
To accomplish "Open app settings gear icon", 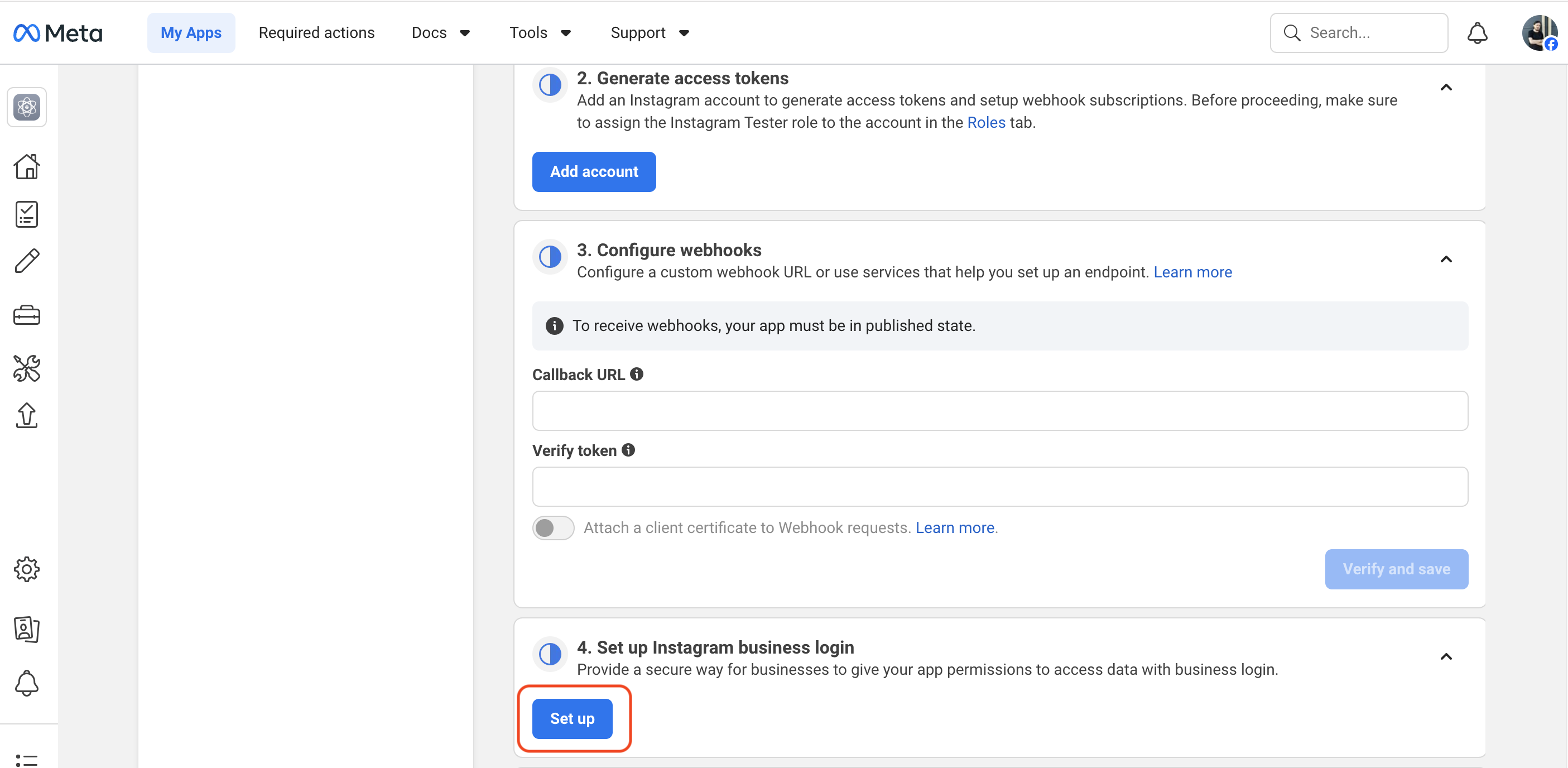I will 26,569.
